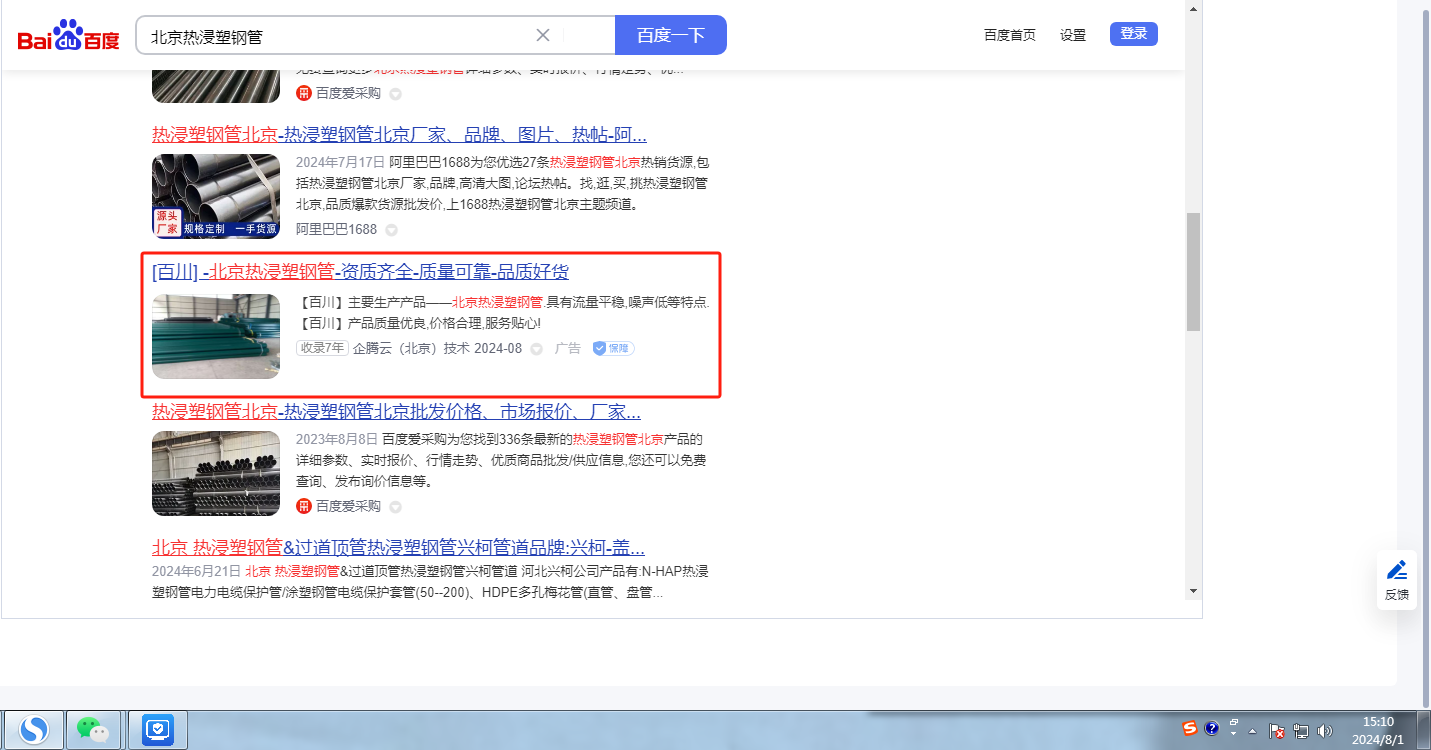Viewport: 1431px width, 750px height.
Task: Open the 反馈 feedback pencil icon
Action: click(1397, 571)
